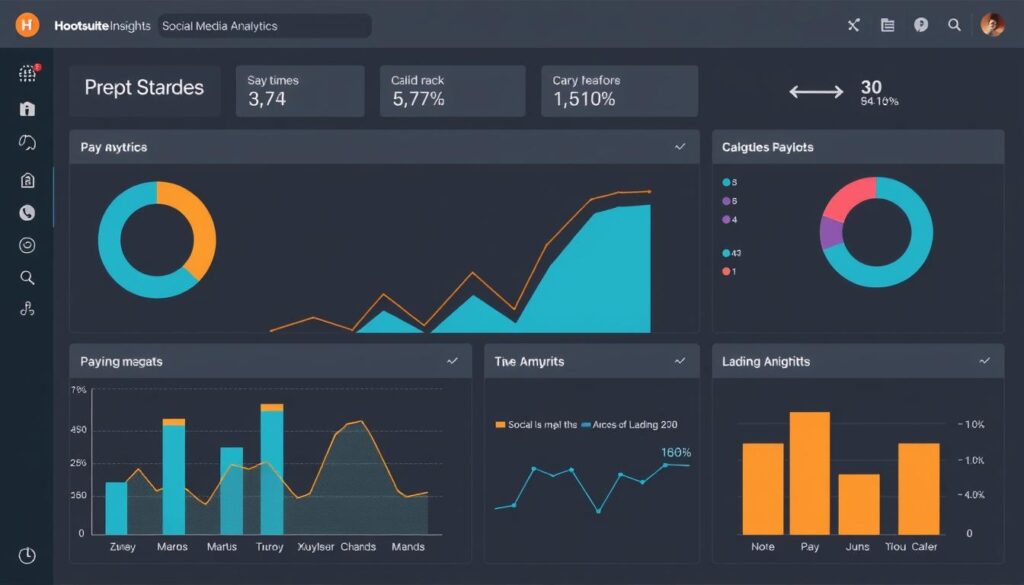This screenshot has width=1024, height=585.
Task: Select the Social Media Analytics tab
Action: coord(264,26)
